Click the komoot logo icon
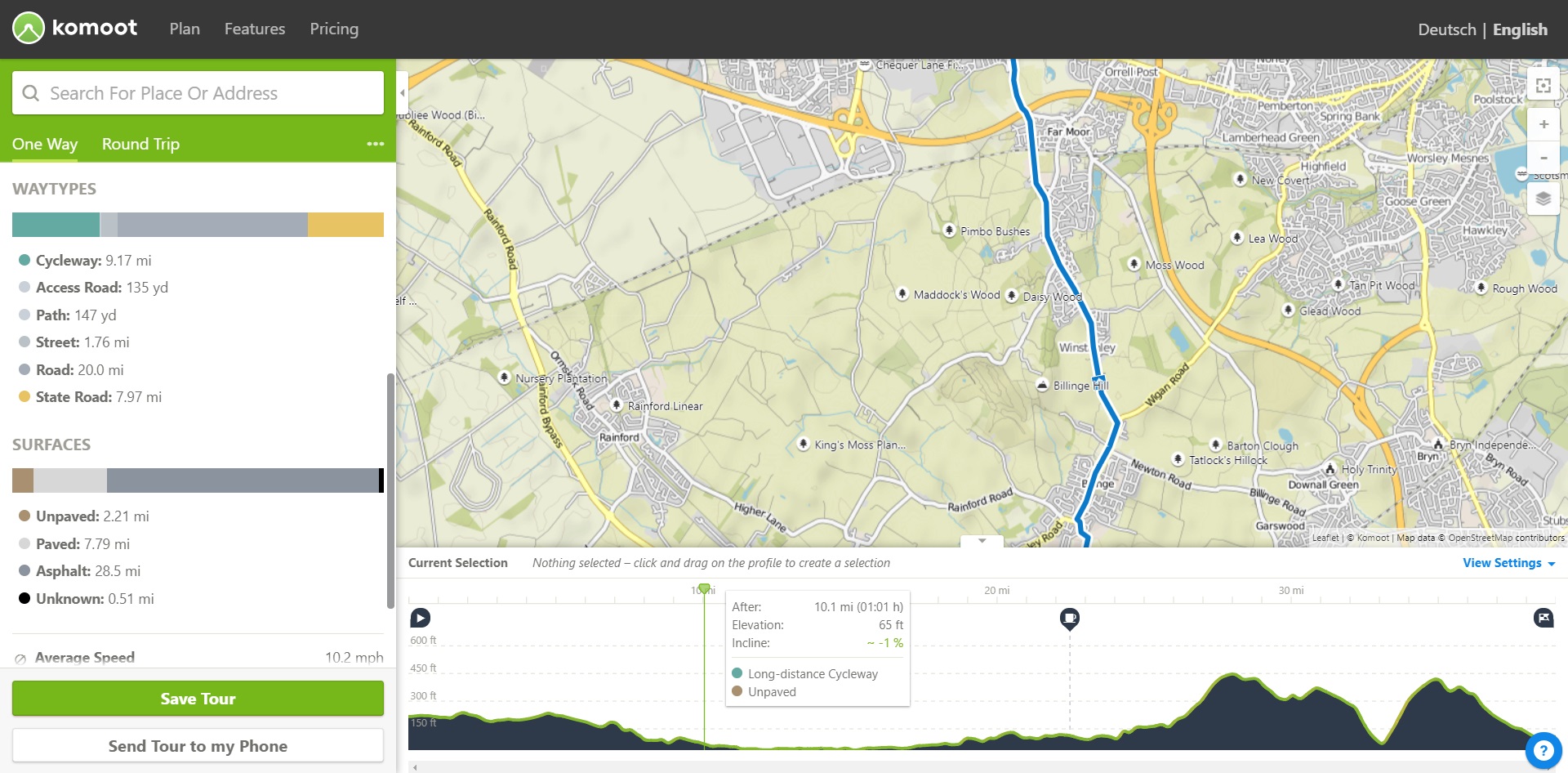The width and height of the screenshot is (1568, 773). click(29, 29)
